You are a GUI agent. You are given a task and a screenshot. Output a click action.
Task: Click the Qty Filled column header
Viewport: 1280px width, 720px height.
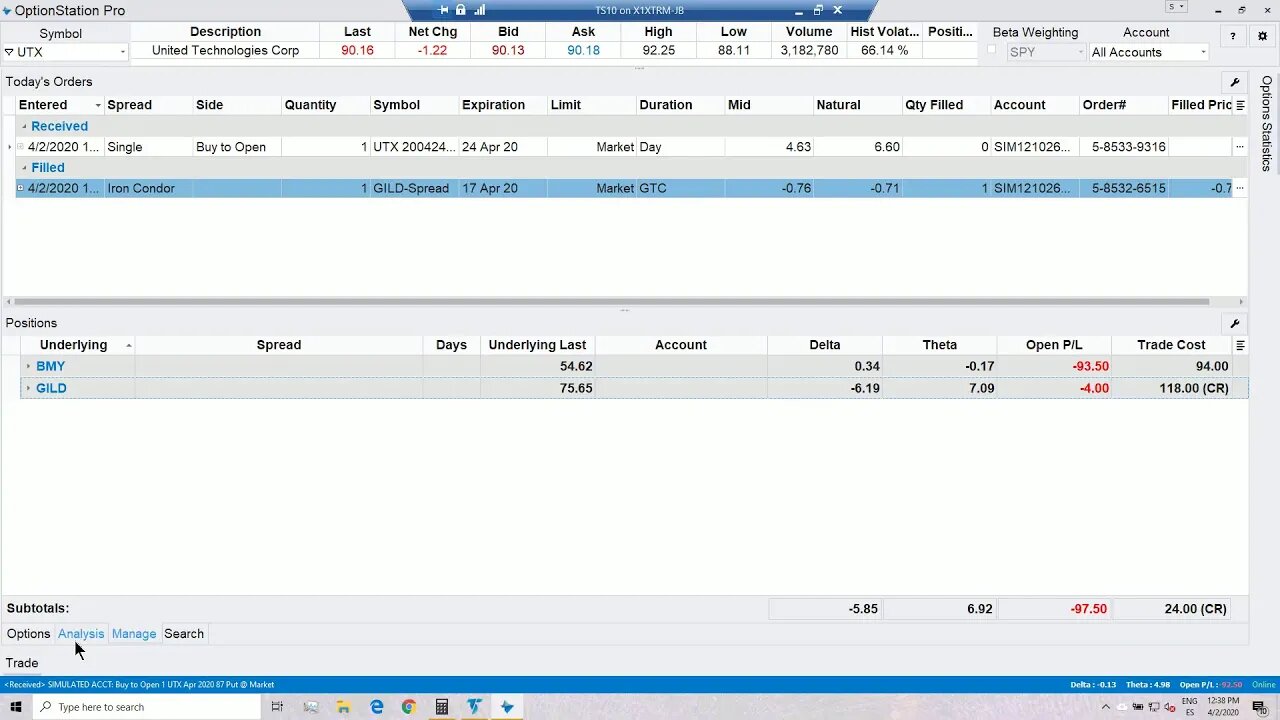[945, 105]
